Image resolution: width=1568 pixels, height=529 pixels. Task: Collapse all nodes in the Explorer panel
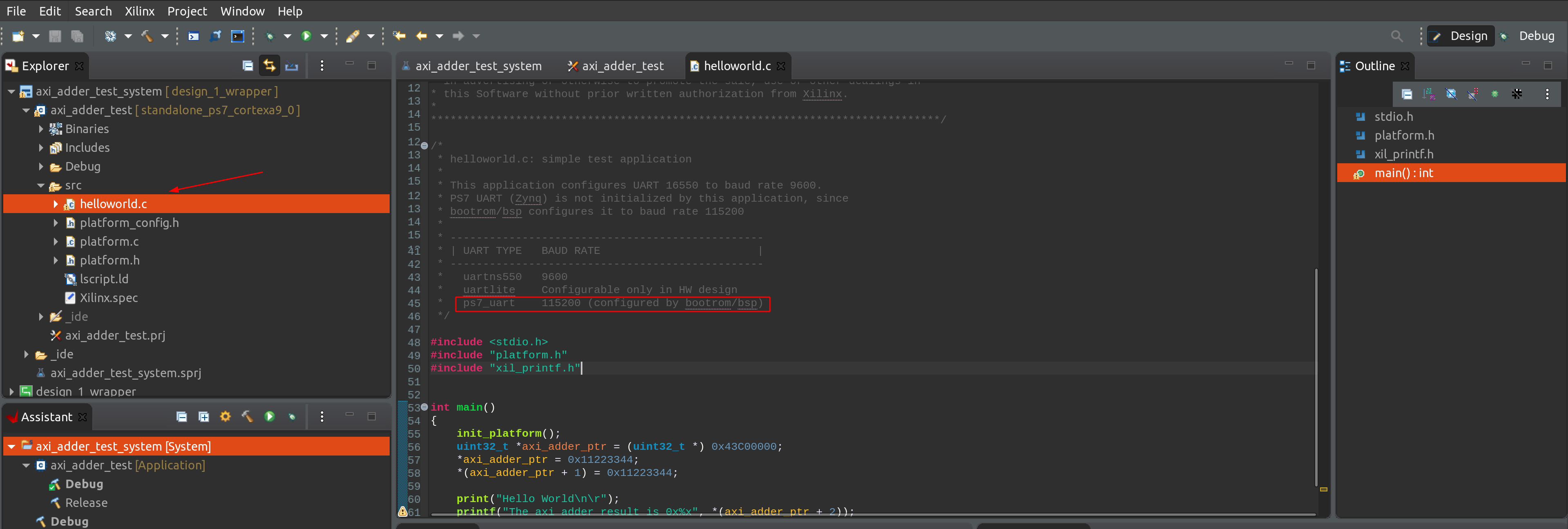click(x=248, y=66)
